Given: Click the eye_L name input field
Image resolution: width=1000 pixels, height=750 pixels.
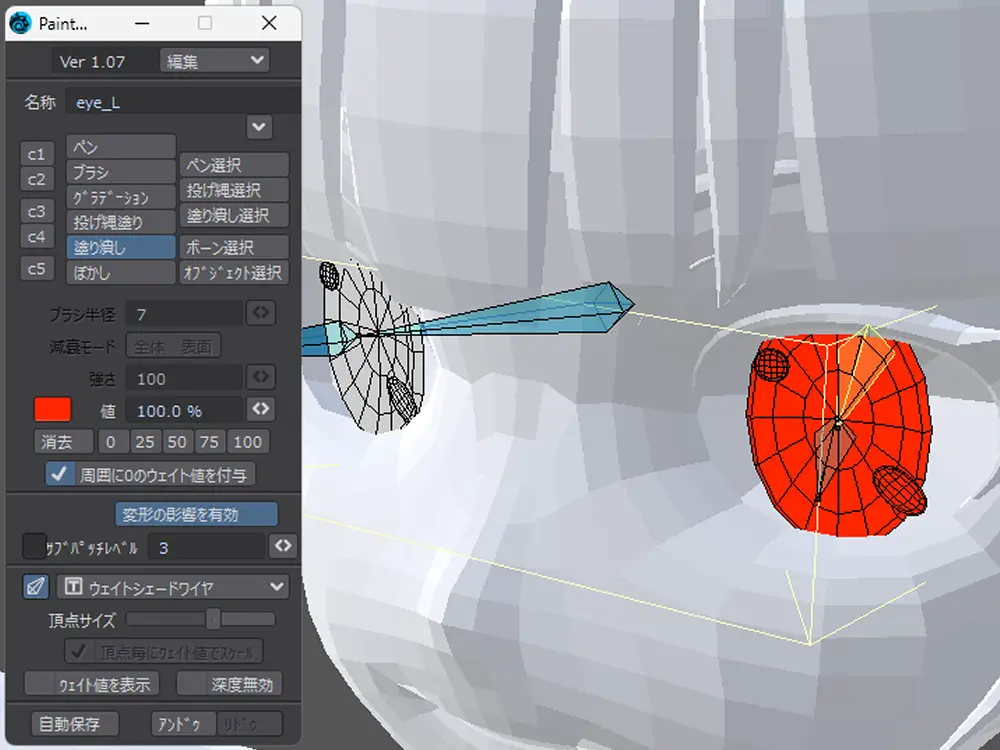Looking at the screenshot, I should 180,102.
